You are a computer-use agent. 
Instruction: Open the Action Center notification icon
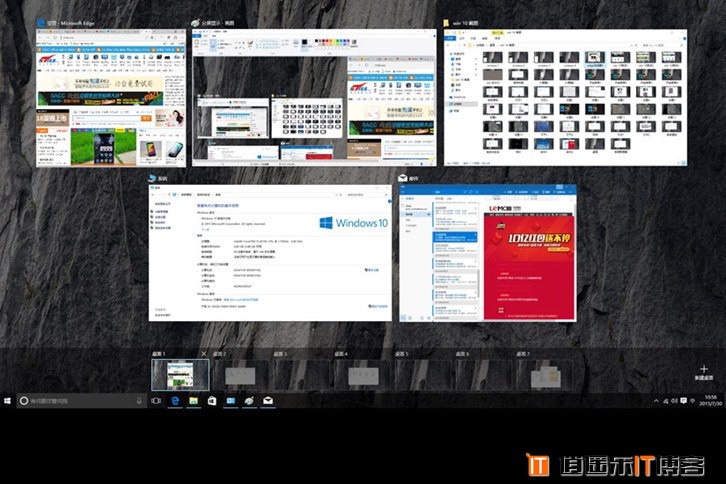click(x=683, y=401)
